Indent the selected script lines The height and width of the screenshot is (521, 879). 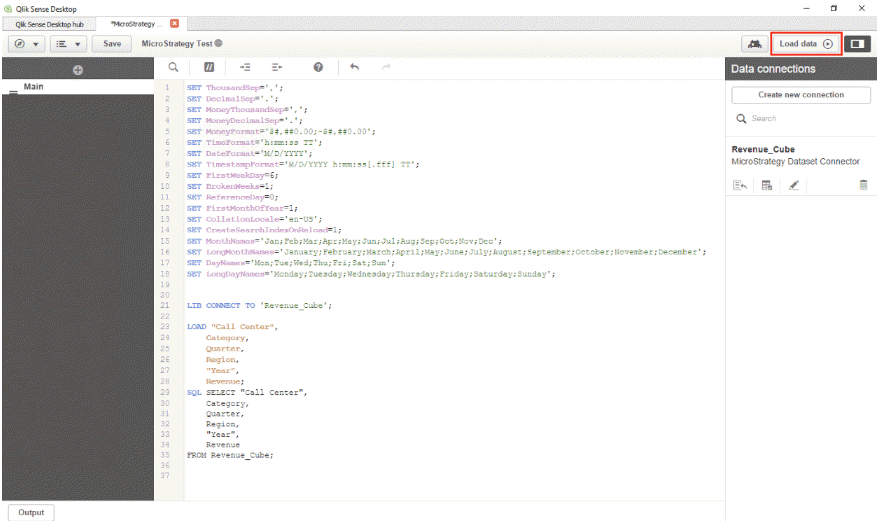[246, 67]
